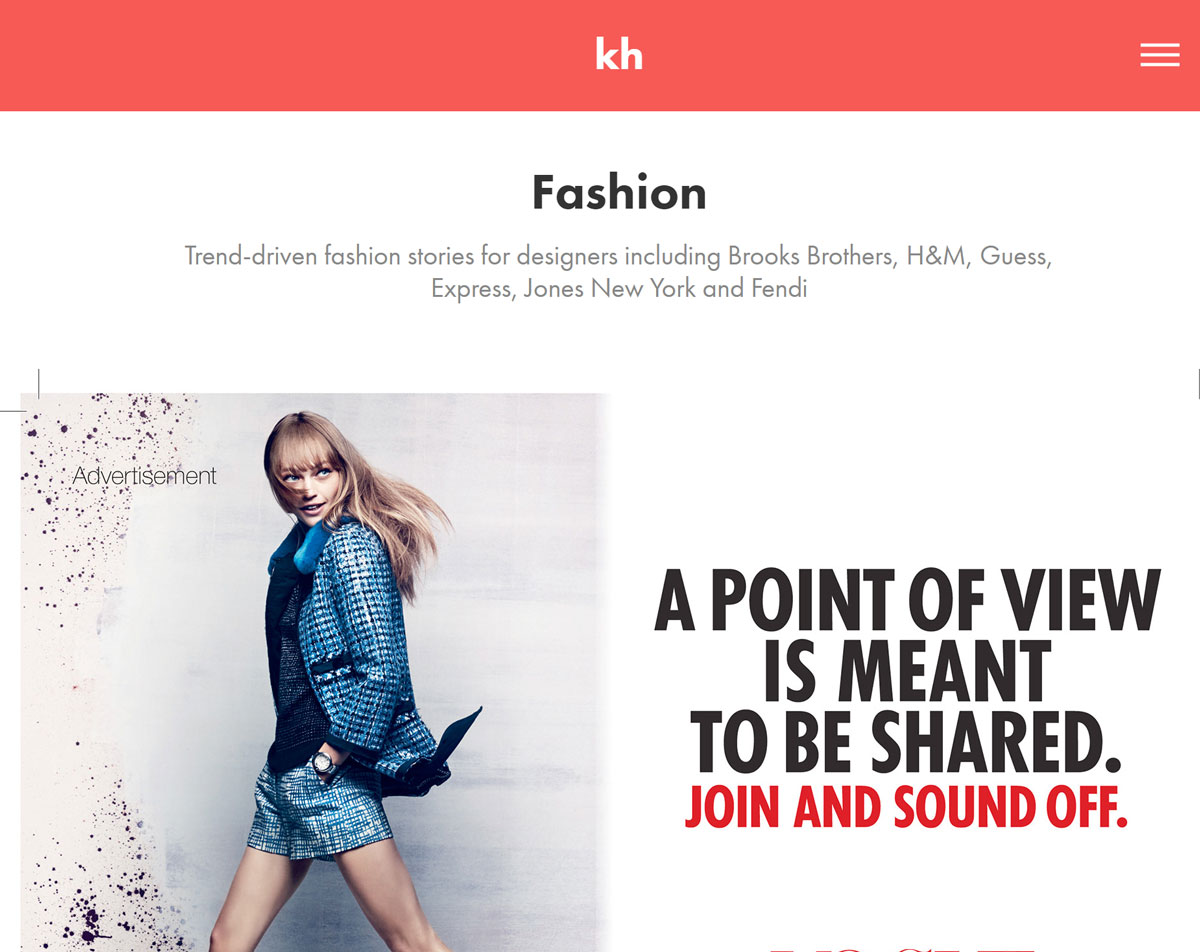Click the TO BE SHARED. line
The image size is (1200, 952).
pos(906,741)
